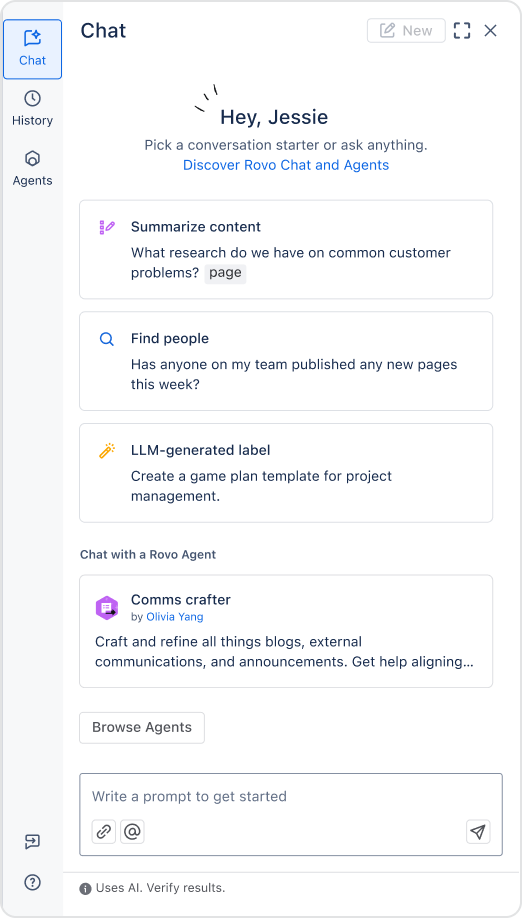
Task: Click the Browse Agents button
Action: click(x=142, y=728)
